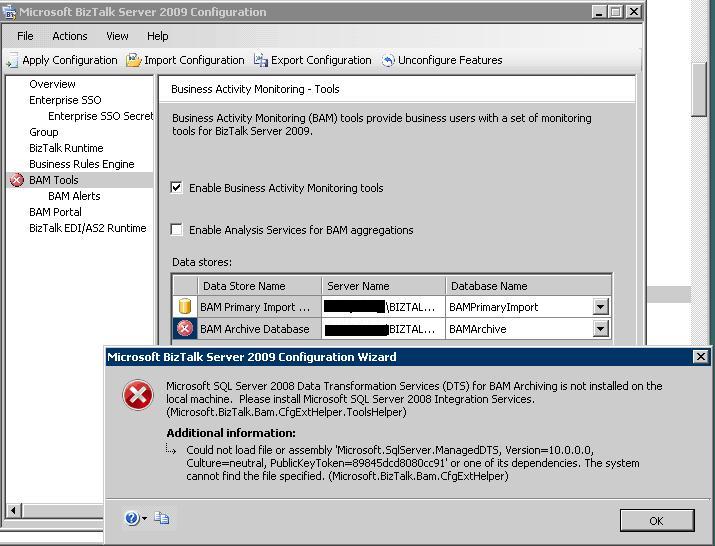Toggle Enable Analysis Services for BAM aggregations
715x546 pixels.
[x=176, y=229]
